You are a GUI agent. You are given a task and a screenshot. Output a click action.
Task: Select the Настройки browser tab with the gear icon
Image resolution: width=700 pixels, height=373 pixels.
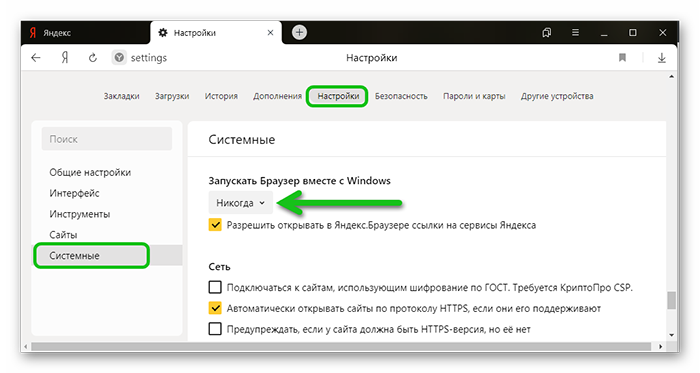pos(216,33)
